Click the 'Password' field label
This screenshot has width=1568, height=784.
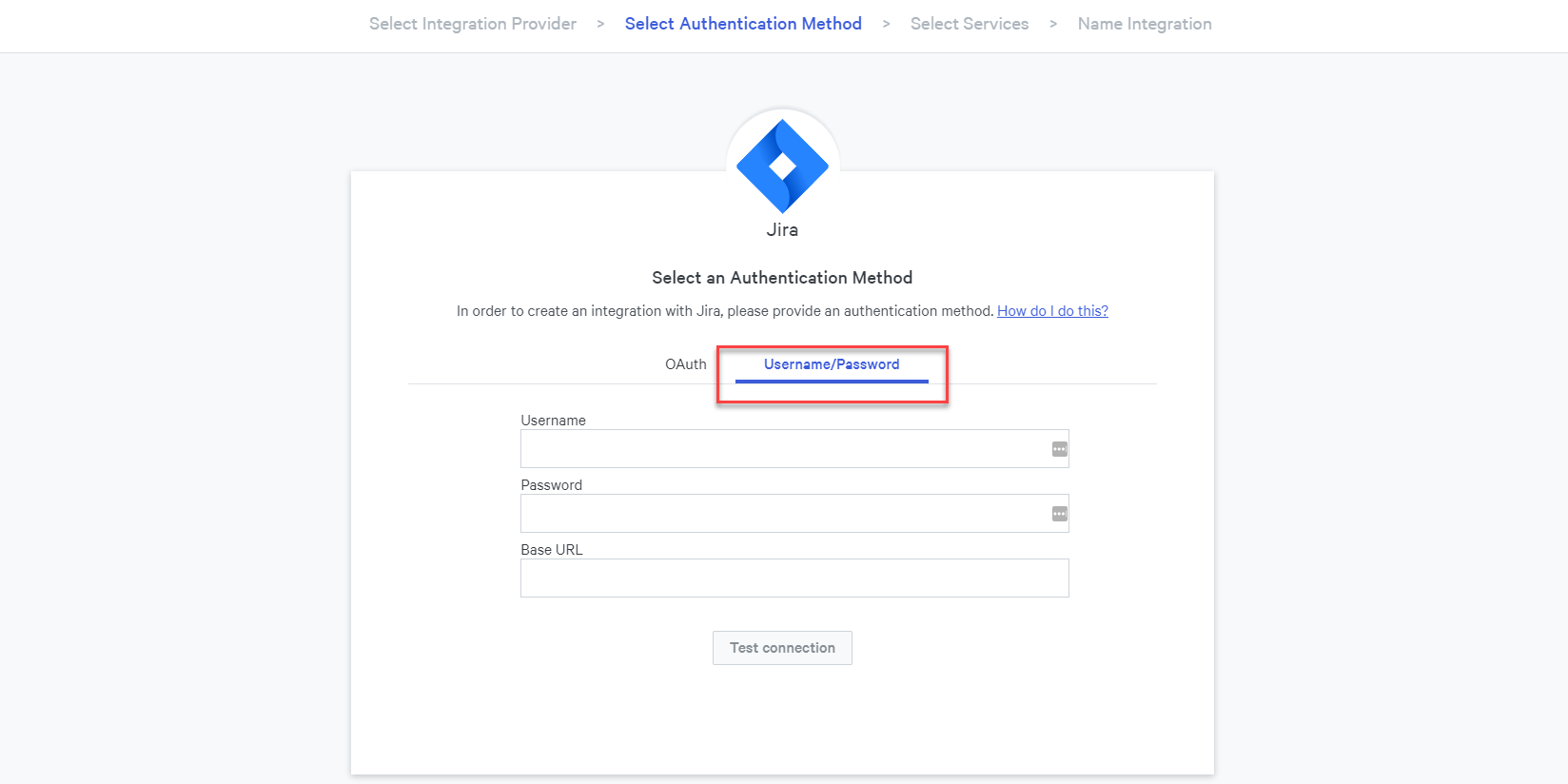(551, 485)
